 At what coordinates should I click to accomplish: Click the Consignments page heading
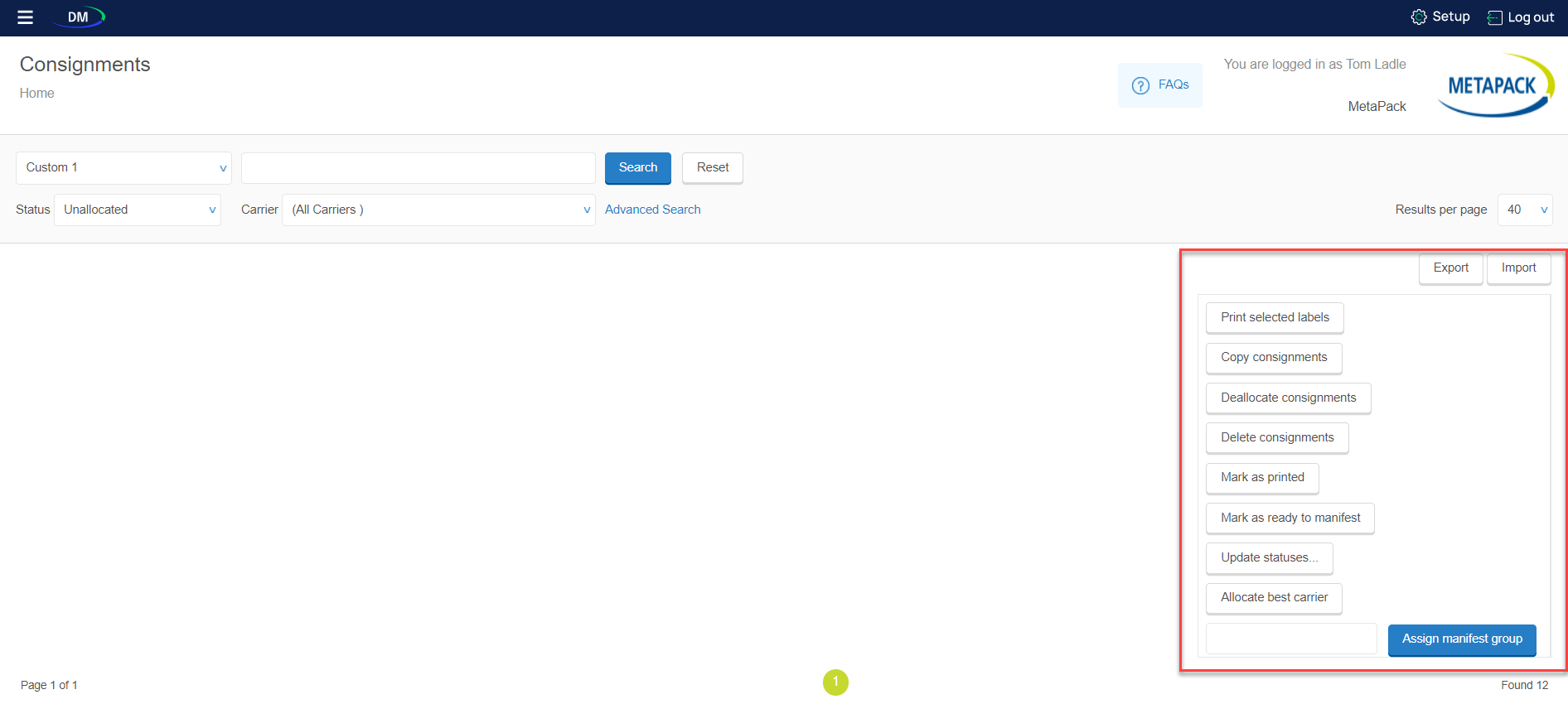[x=85, y=65]
